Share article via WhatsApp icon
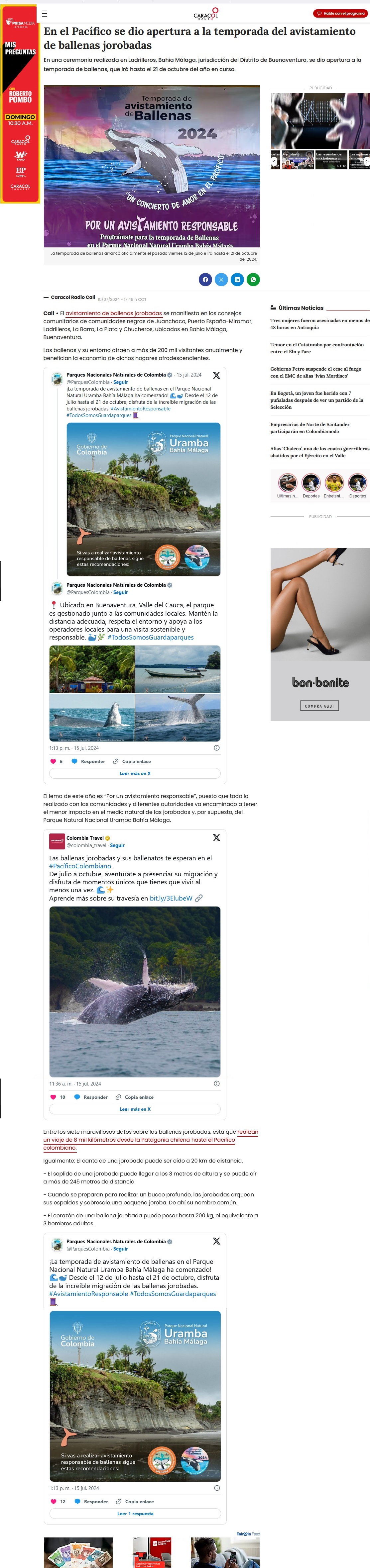Viewport: 370px width, 1568px height. [x=253, y=279]
